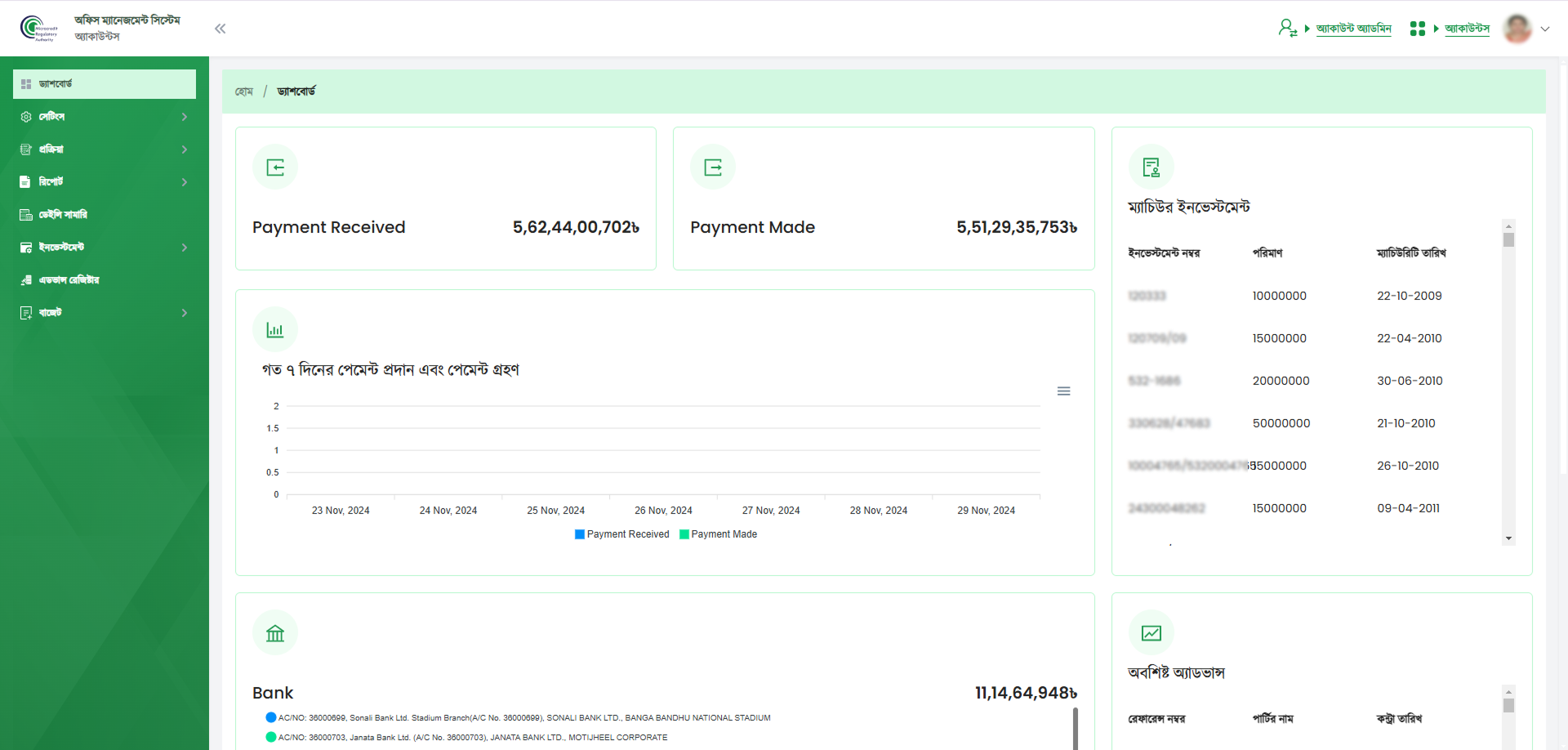Open the four-square apps grid icon
Screen dimensions: 1568x750
(x=1418, y=29)
